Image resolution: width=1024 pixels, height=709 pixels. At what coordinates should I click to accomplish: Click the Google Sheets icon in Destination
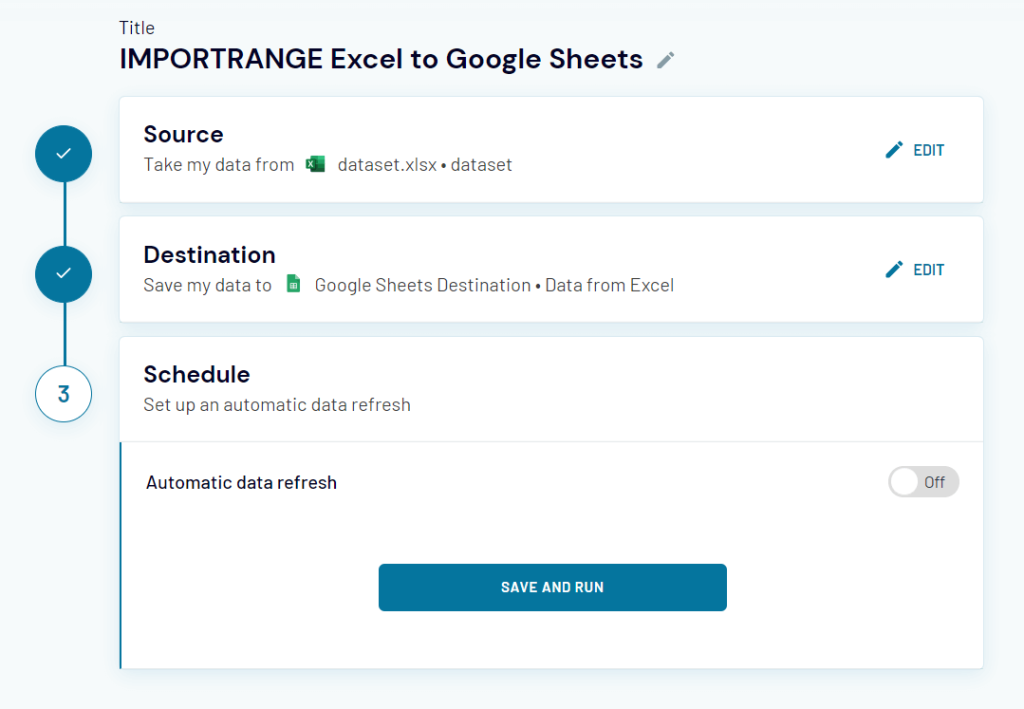[x=294, y=284]
